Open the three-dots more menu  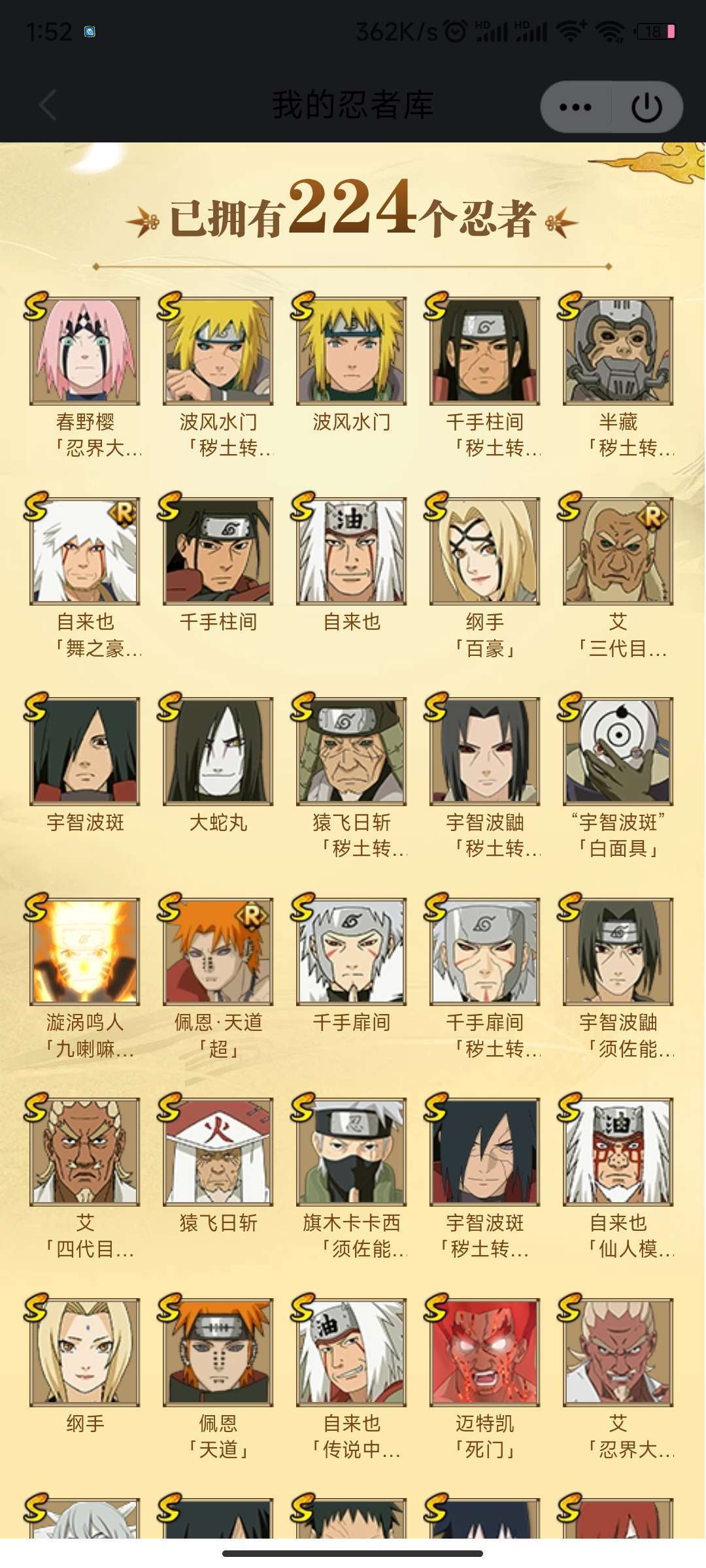coord(575,107)
